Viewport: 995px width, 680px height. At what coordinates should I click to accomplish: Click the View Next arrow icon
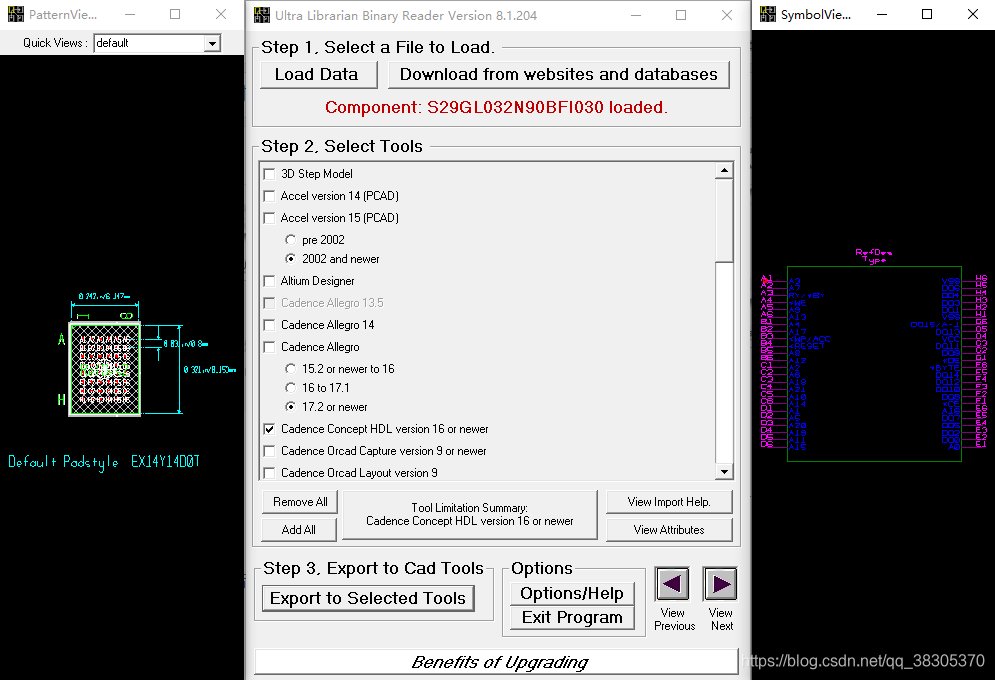(720, 584)
